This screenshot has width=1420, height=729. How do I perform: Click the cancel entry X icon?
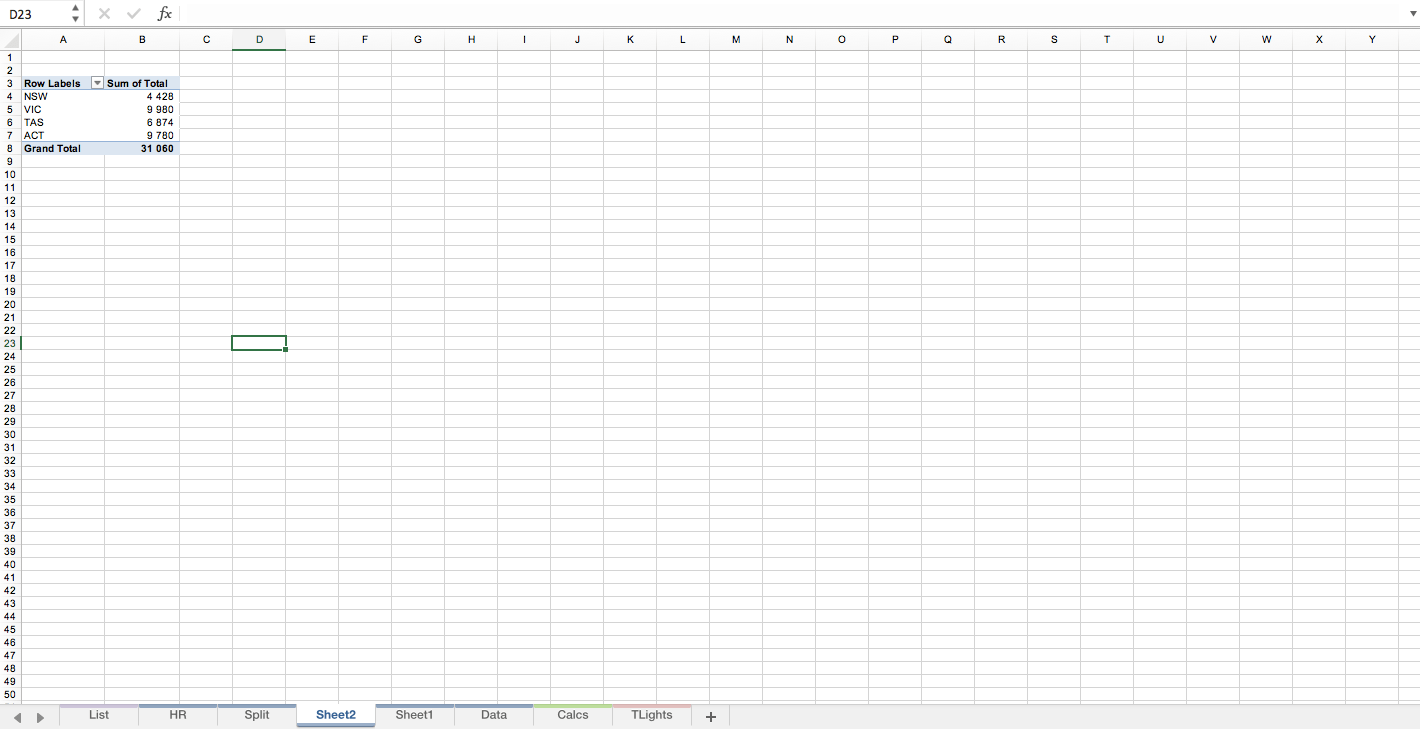click(104, 14)
